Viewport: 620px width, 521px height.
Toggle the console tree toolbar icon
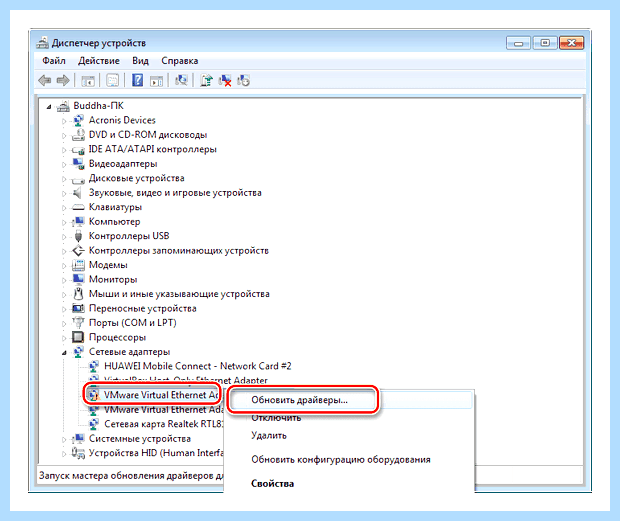(x=88, y=81)
